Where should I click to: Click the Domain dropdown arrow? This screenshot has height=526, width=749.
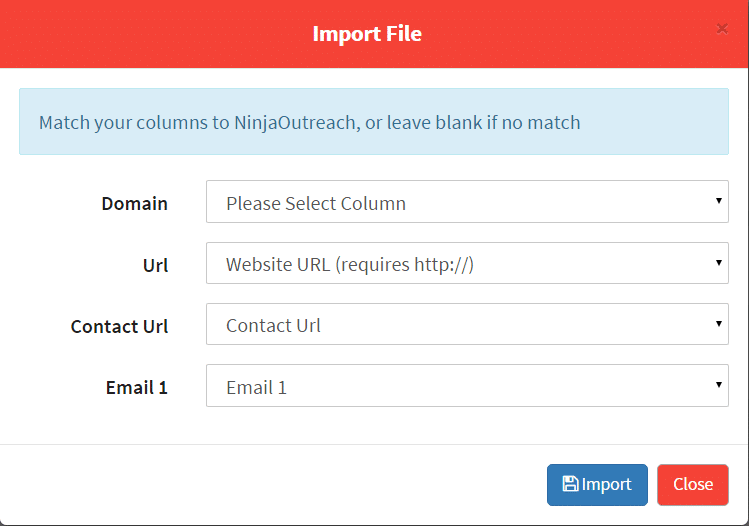718,201
